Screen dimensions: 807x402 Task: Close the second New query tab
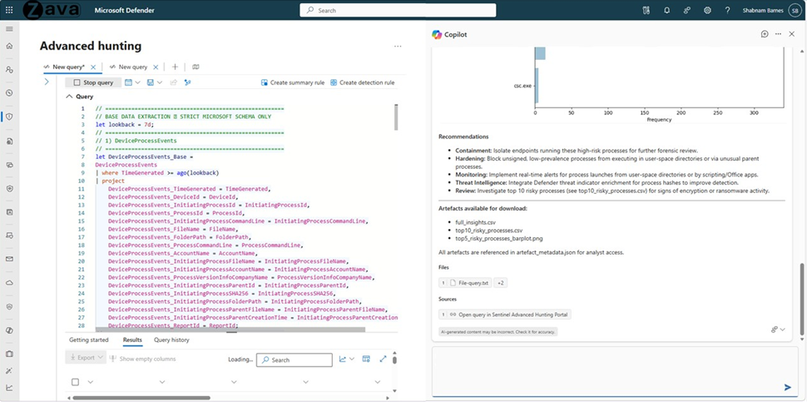tap(155, 67)
